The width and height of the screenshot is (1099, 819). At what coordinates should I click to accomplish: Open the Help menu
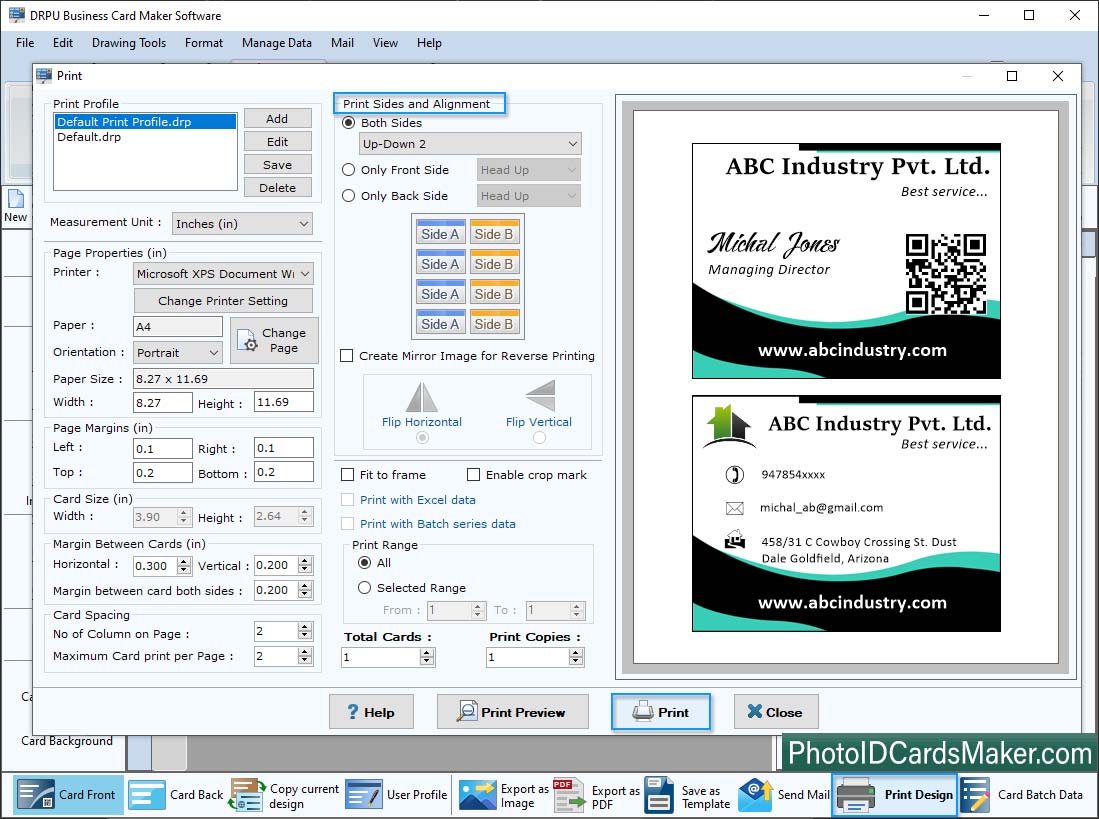coord(429,43)
